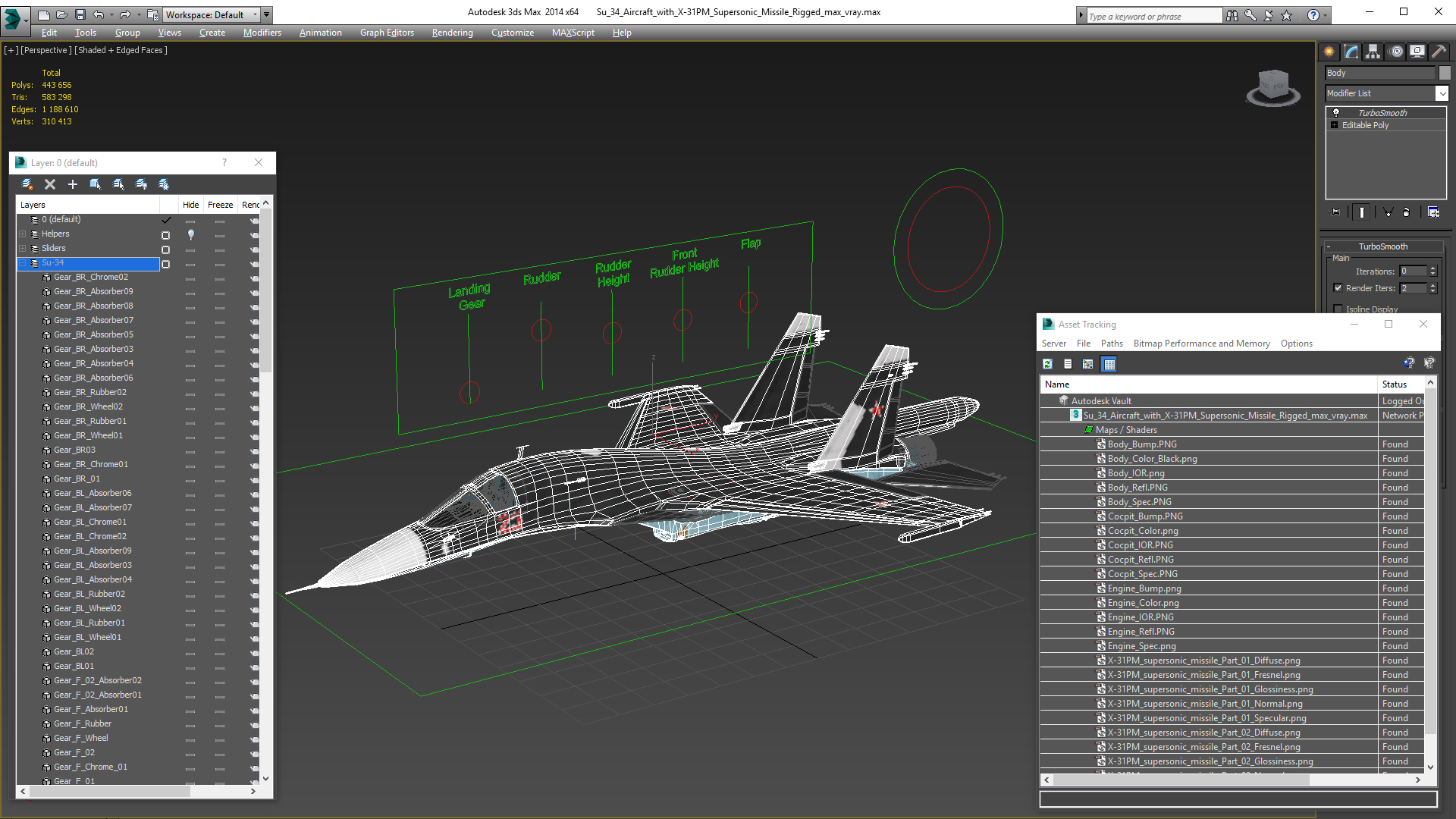This screenshot has height=819, width=1456.
Task: Make the Su-34 layer current via its checkbox
Action: click(x=165, y=264)
